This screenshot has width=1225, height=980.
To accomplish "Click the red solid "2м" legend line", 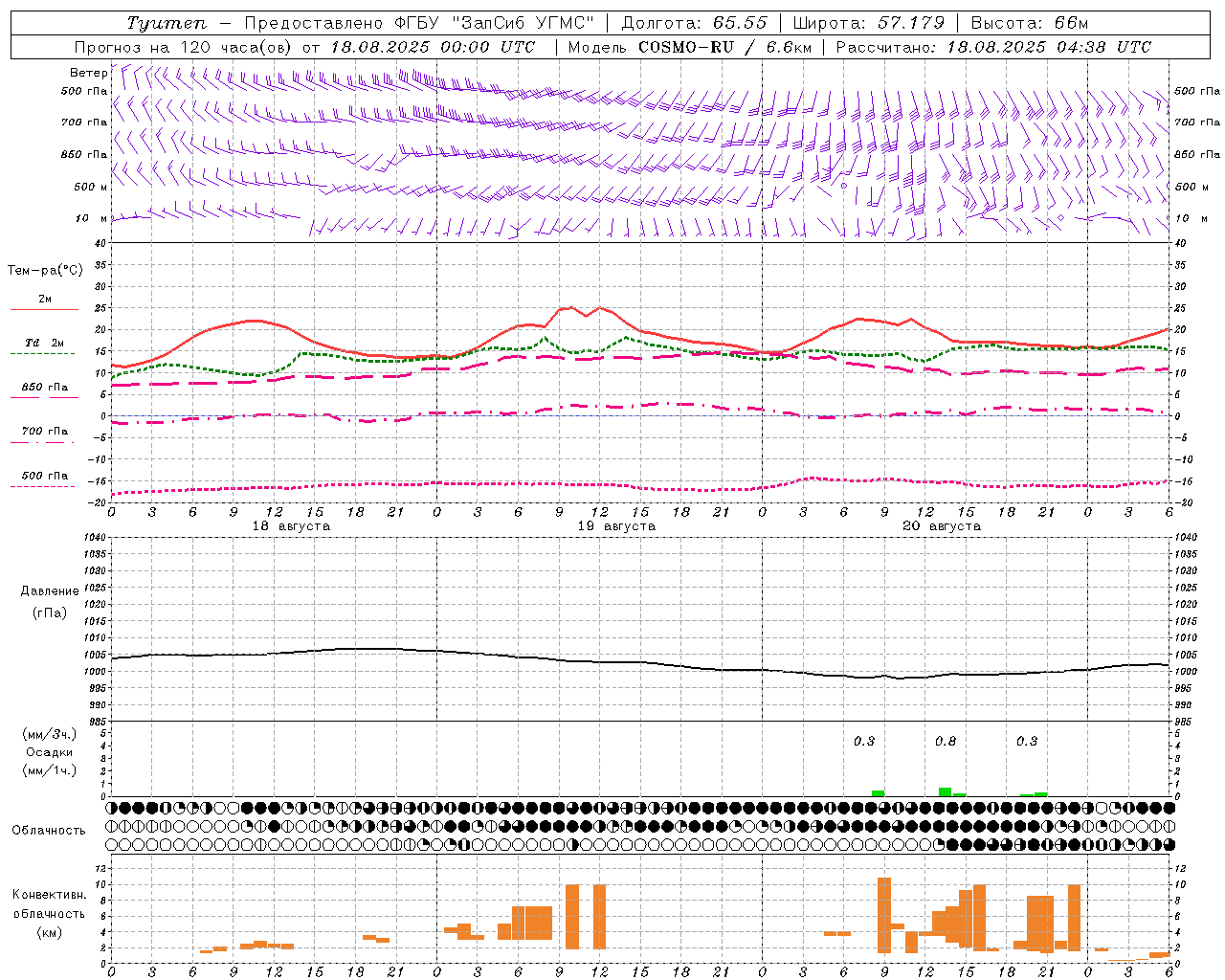I will [44, 309].
